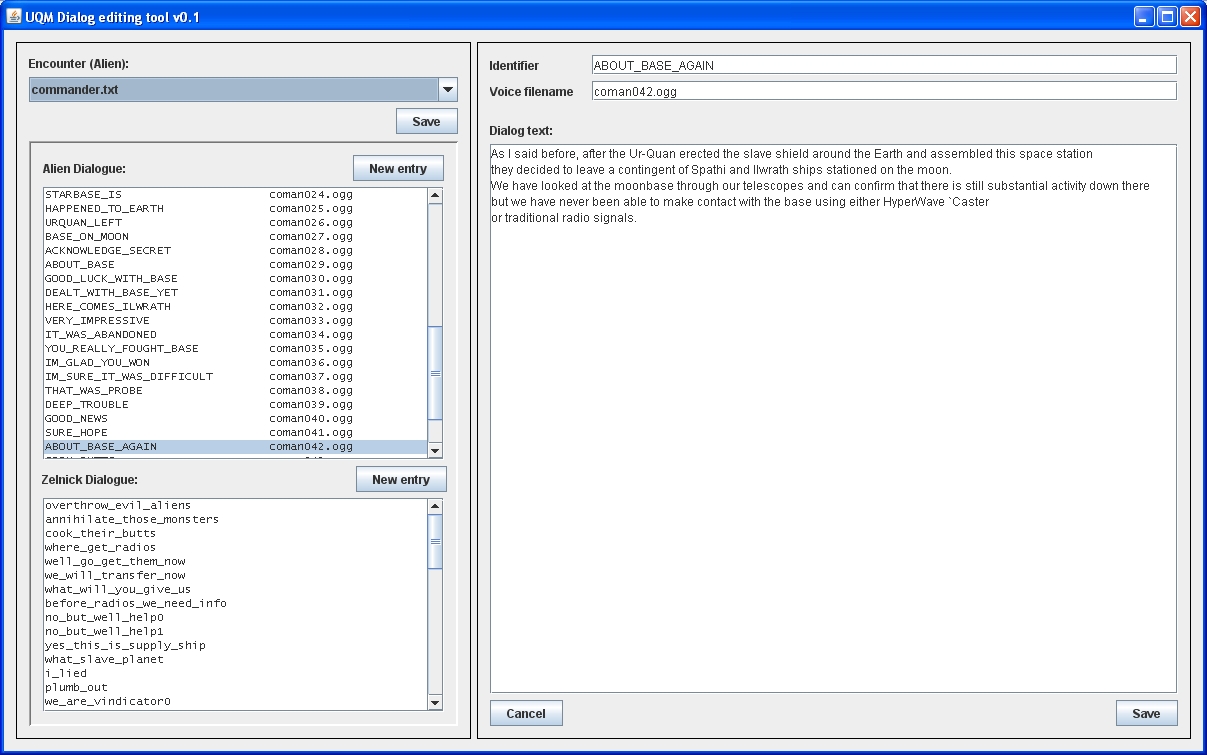Select what_slave_planet Zelnick entry

[104, 660]
